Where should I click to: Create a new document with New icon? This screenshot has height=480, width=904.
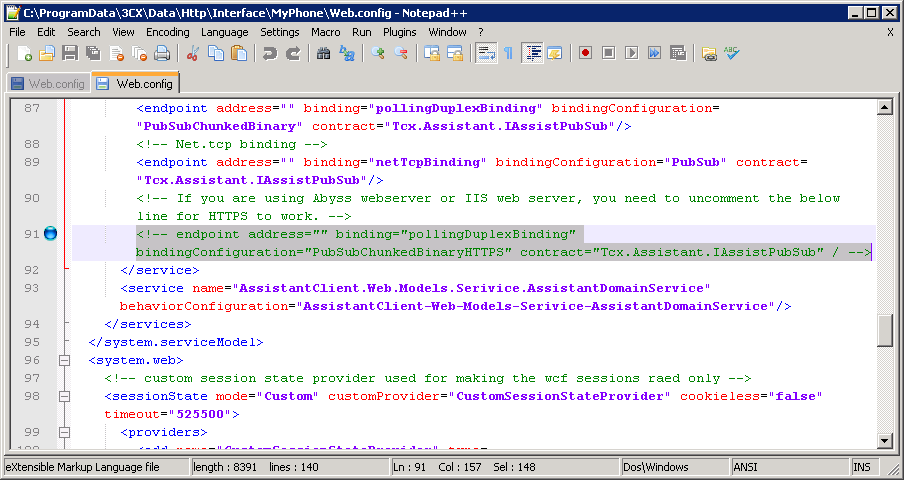click(24, 54)
